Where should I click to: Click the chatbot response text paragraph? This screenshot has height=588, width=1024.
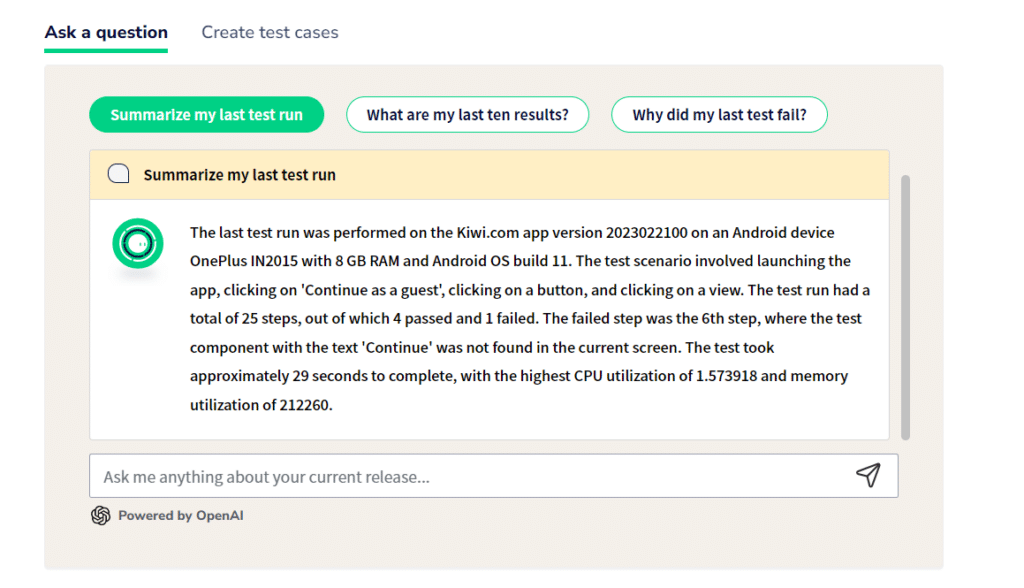point(530,319)
